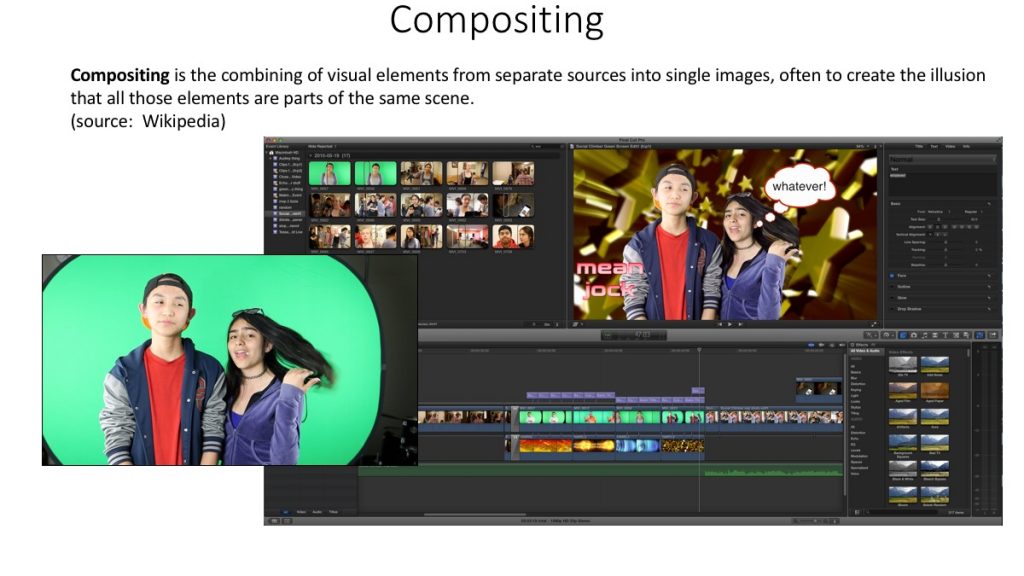Expand the Face section arrow
Screen dimensions: 1024x576
[x=989, y=276]
